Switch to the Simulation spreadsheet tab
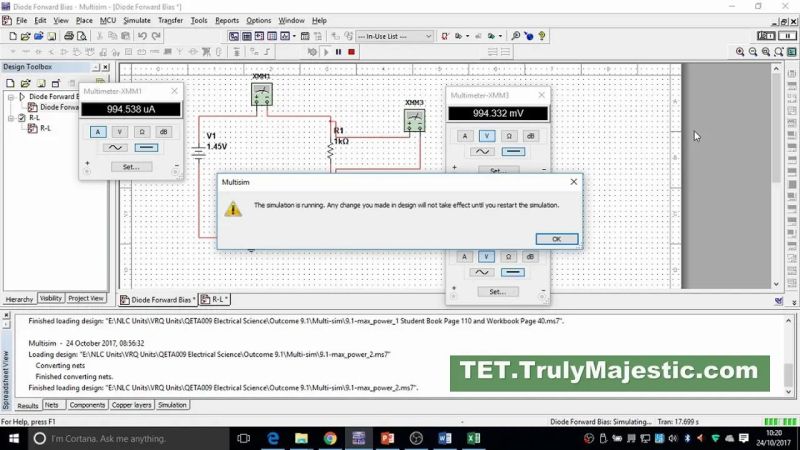This screenshot has height=450, width=800. pyautogui.click(x=172, y=405)
